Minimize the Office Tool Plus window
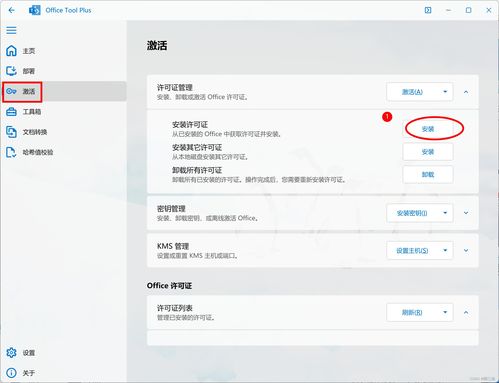 pyautogui.click(x=448, y=10)
